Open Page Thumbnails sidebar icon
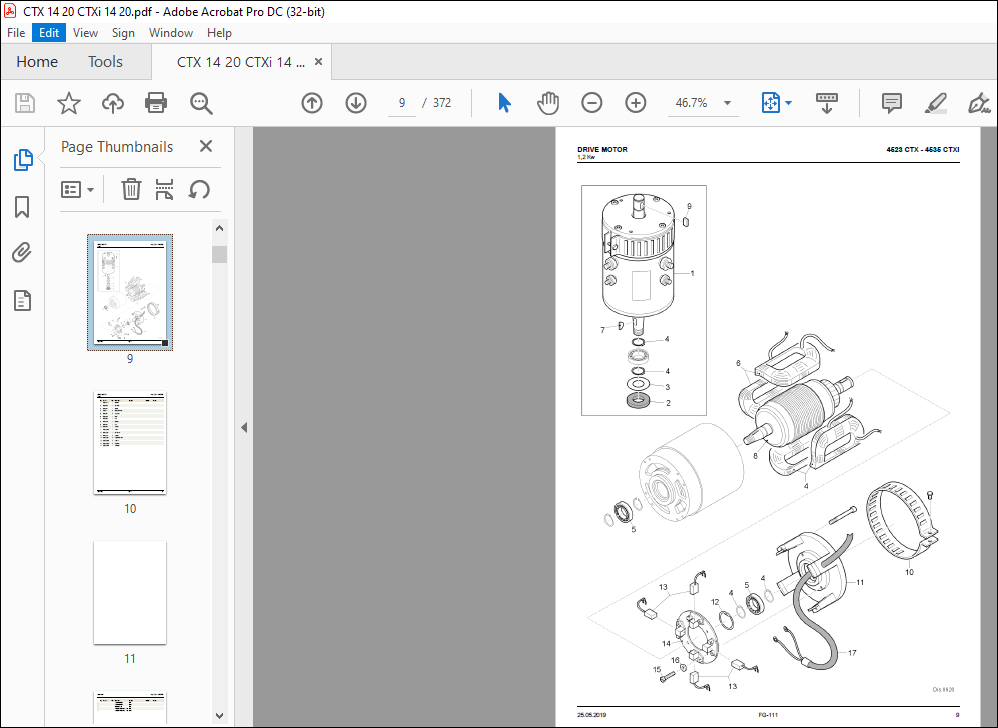Image resolution: width=998 pixels, height=728 pixels. (23, 160)
